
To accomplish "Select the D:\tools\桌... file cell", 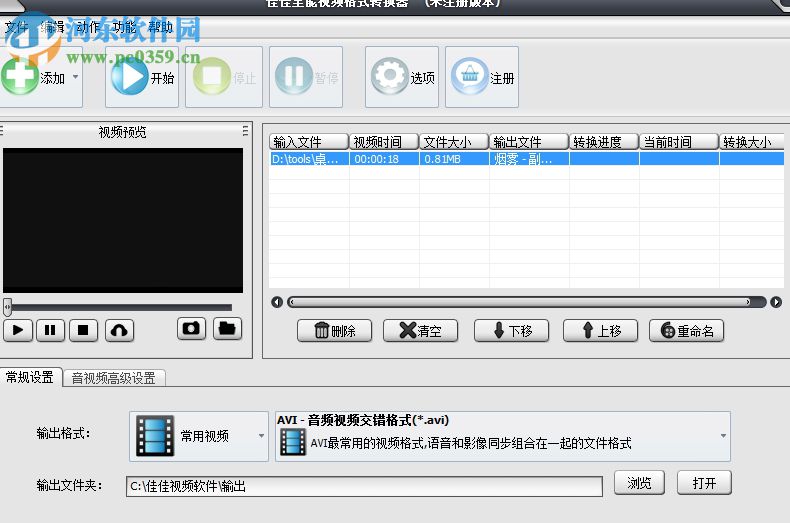I will coord(309,159).
